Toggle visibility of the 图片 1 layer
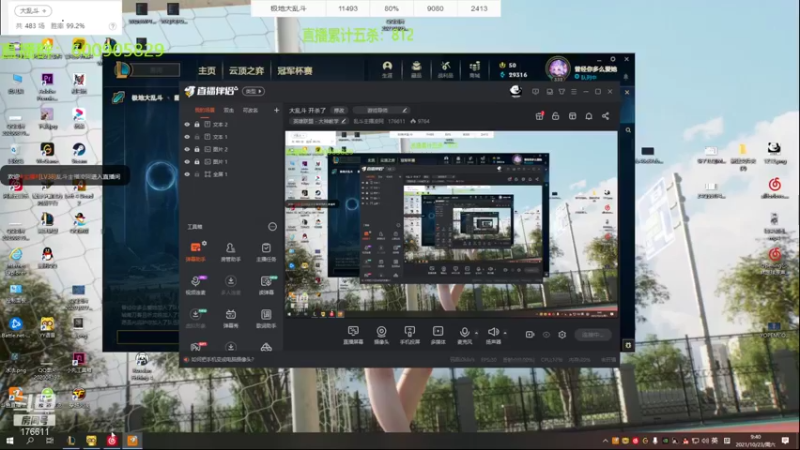 [x=187, y=162]
